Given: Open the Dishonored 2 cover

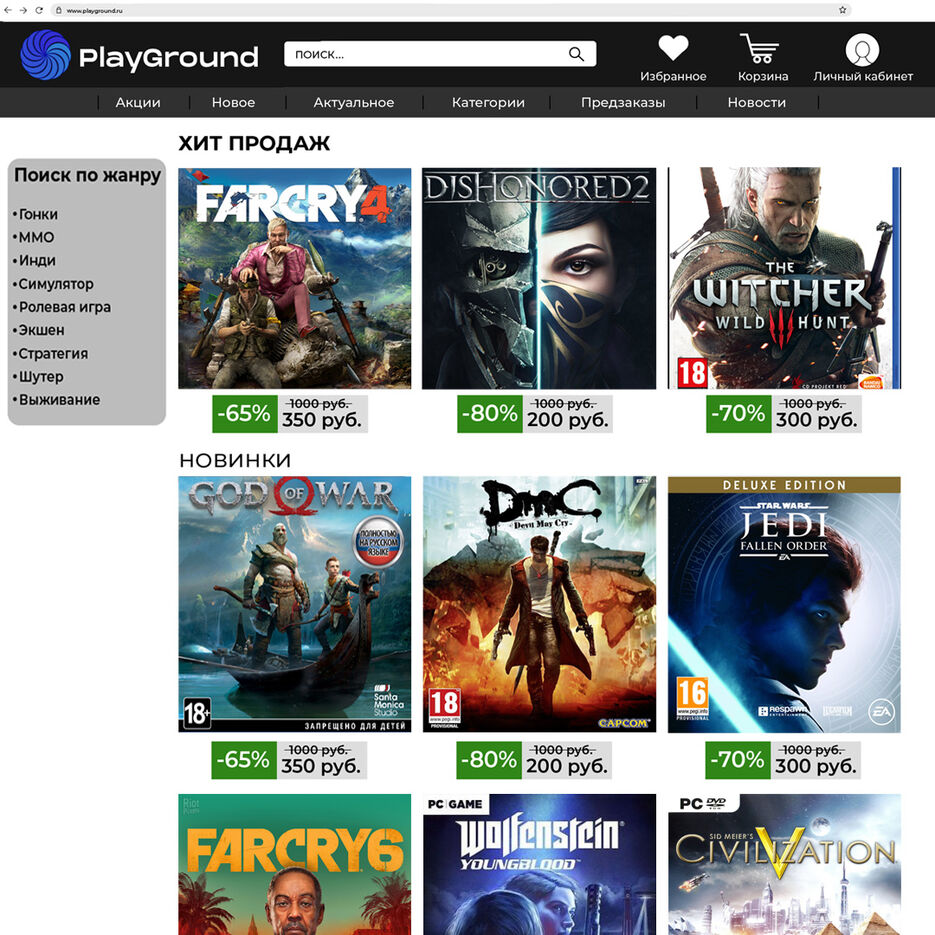Looking at the screenshot, I should (x=539, y=278).
